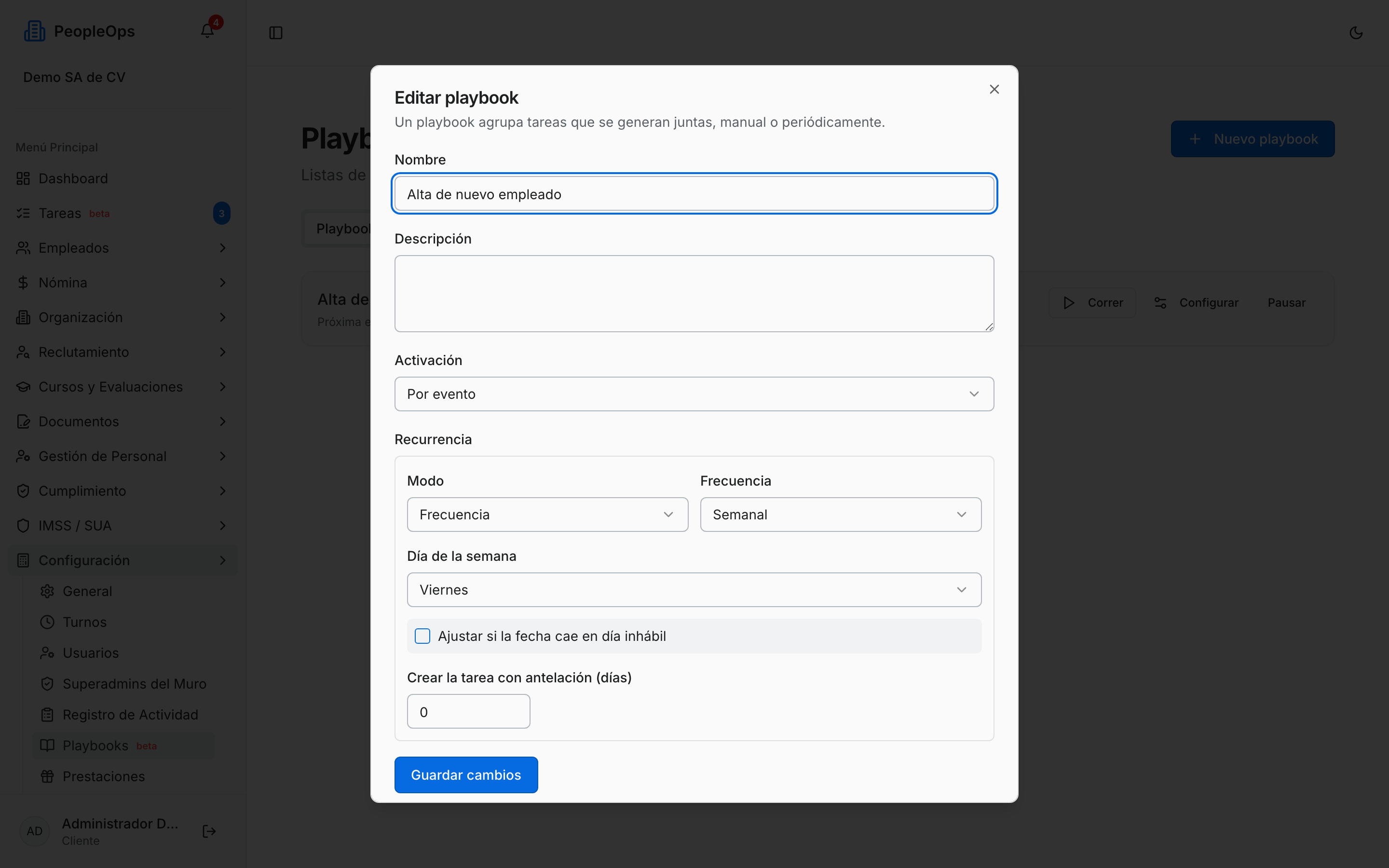Screen dimensions: 1389x868
Task: Toggle the sidebar panel icon
Action: [x=276, y=33]
